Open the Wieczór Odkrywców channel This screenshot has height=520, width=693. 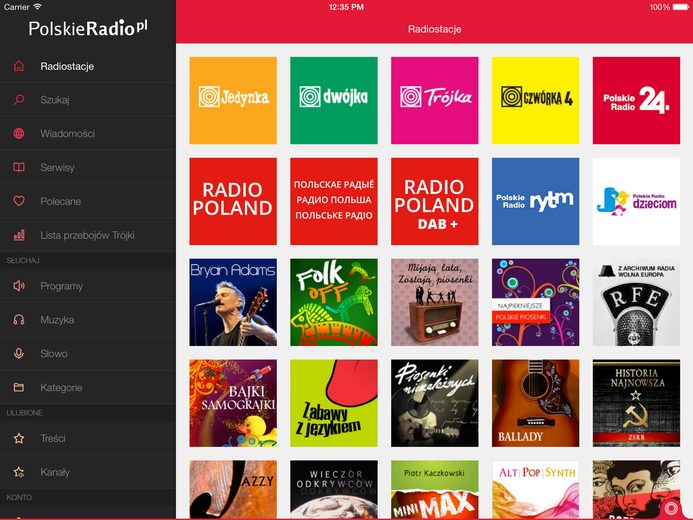tap(334, 489)
